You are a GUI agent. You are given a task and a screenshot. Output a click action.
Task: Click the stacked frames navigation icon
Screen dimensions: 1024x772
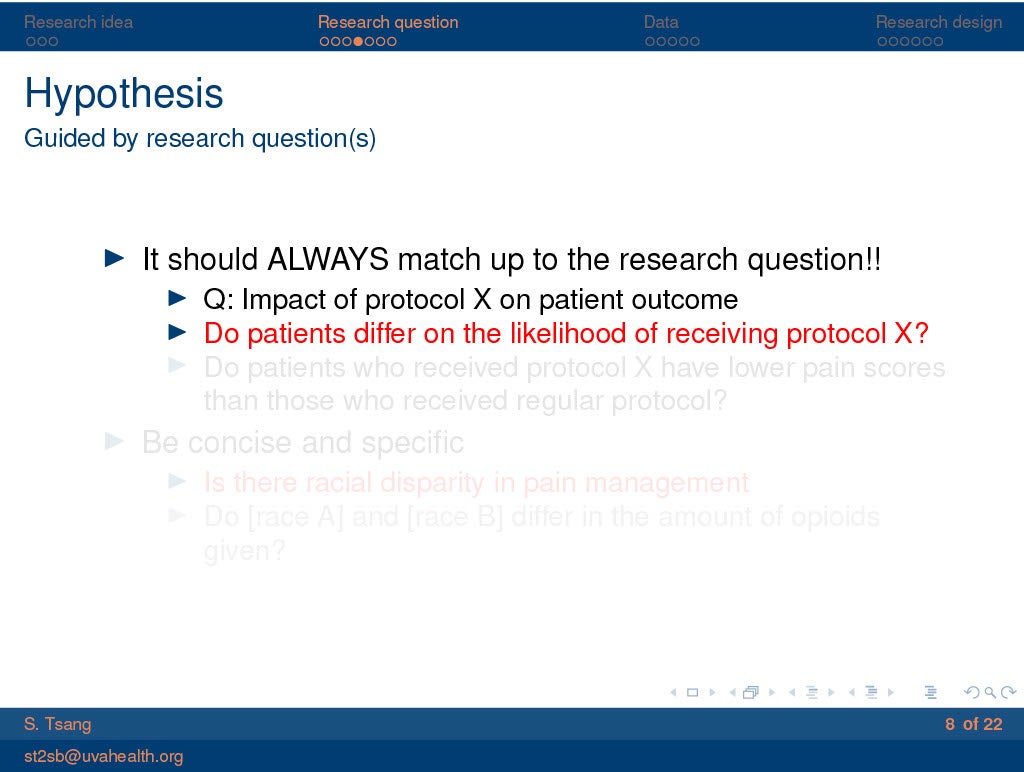coord(751,692)
